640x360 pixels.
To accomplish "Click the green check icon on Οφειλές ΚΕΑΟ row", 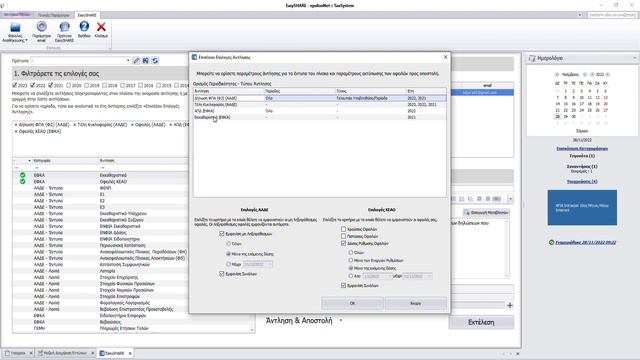I will click(x=22, y=181).
